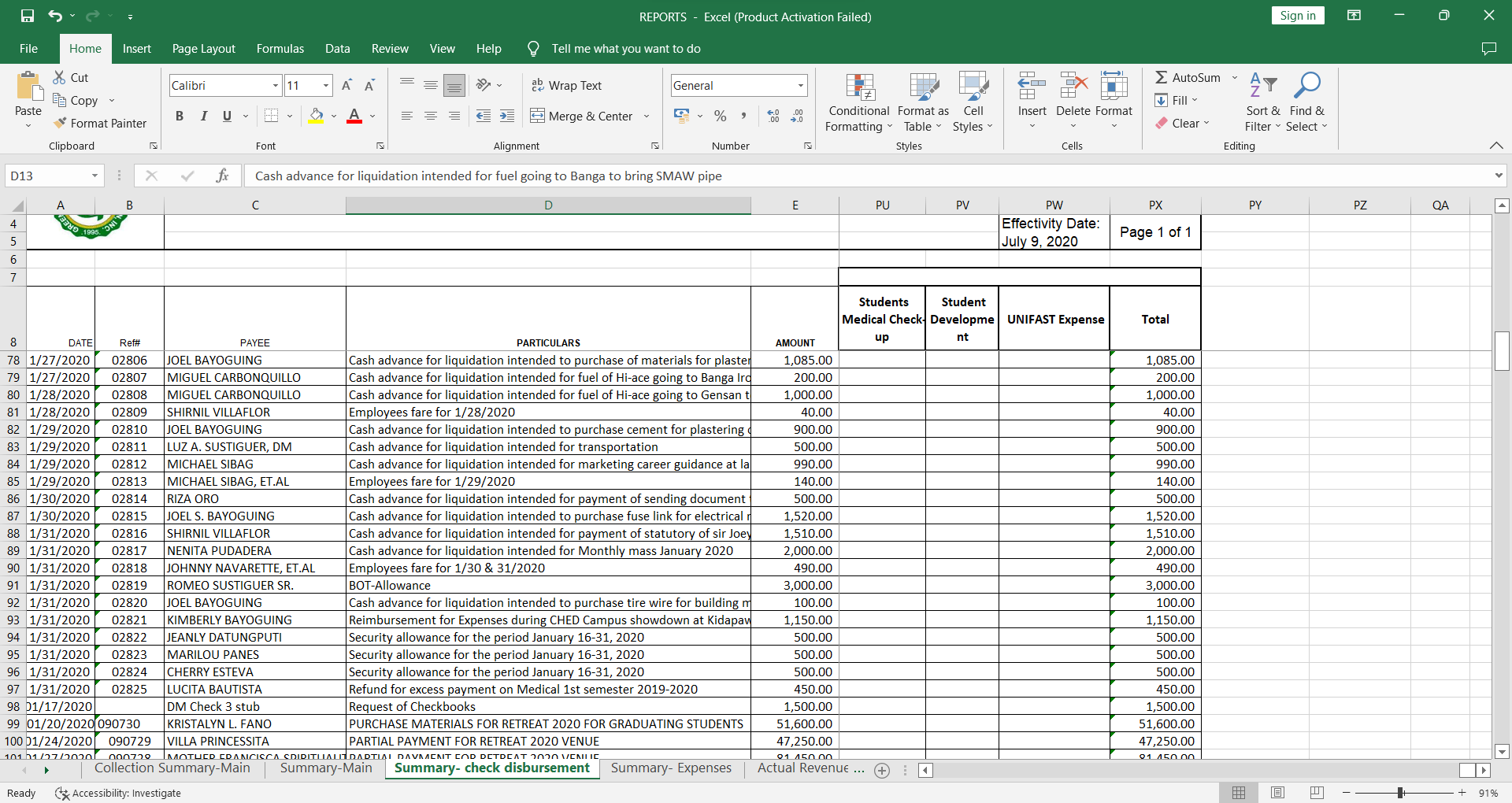Click the AutoSum sigma icon
This screenshot has height=803, width=1512.
pos(1162,77)
